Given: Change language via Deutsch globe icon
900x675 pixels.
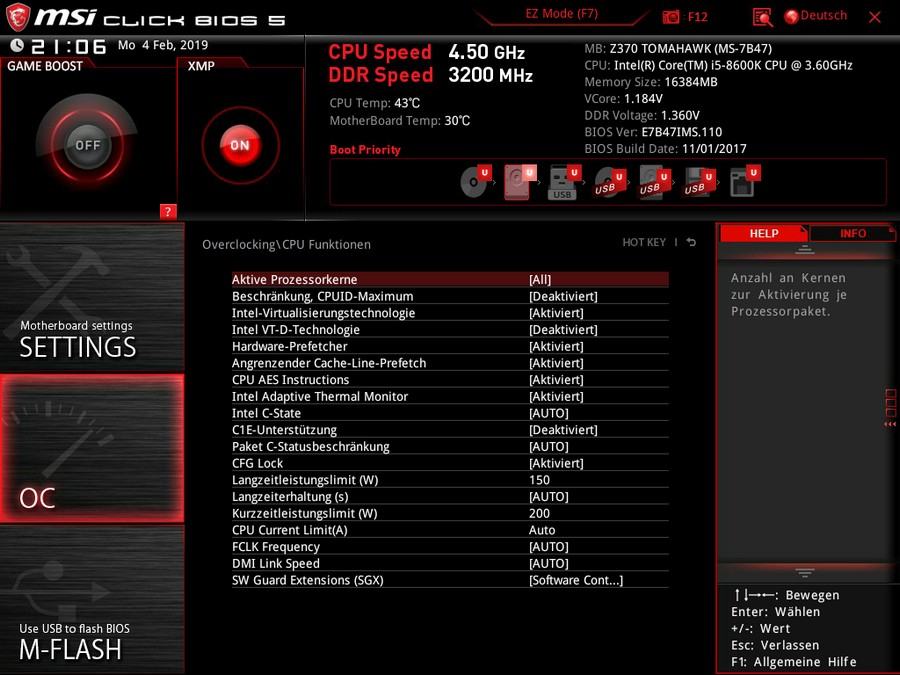Looking at the screenshot, I should tap(792, 17).
